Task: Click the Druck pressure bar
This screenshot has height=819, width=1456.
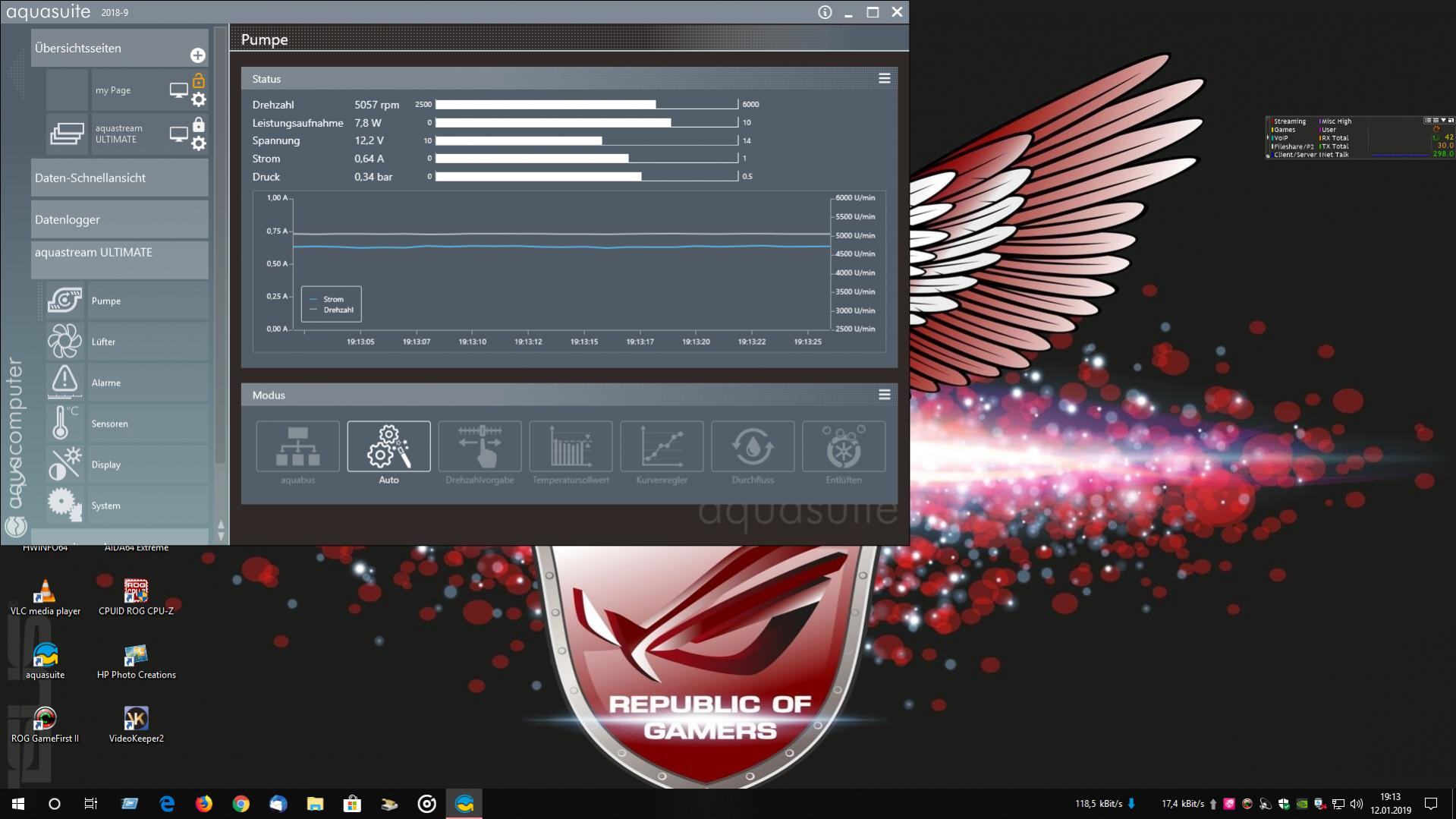Action: [x=586, y=176]
